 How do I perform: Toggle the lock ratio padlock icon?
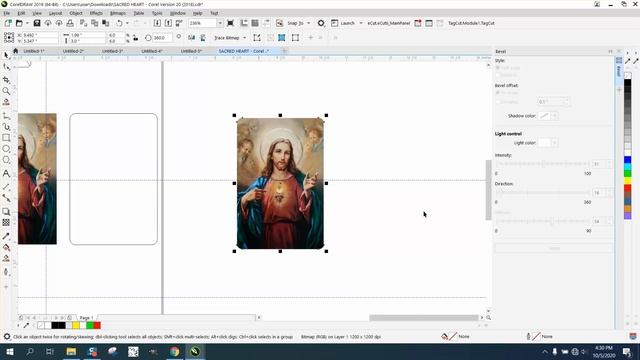(136, 38)
